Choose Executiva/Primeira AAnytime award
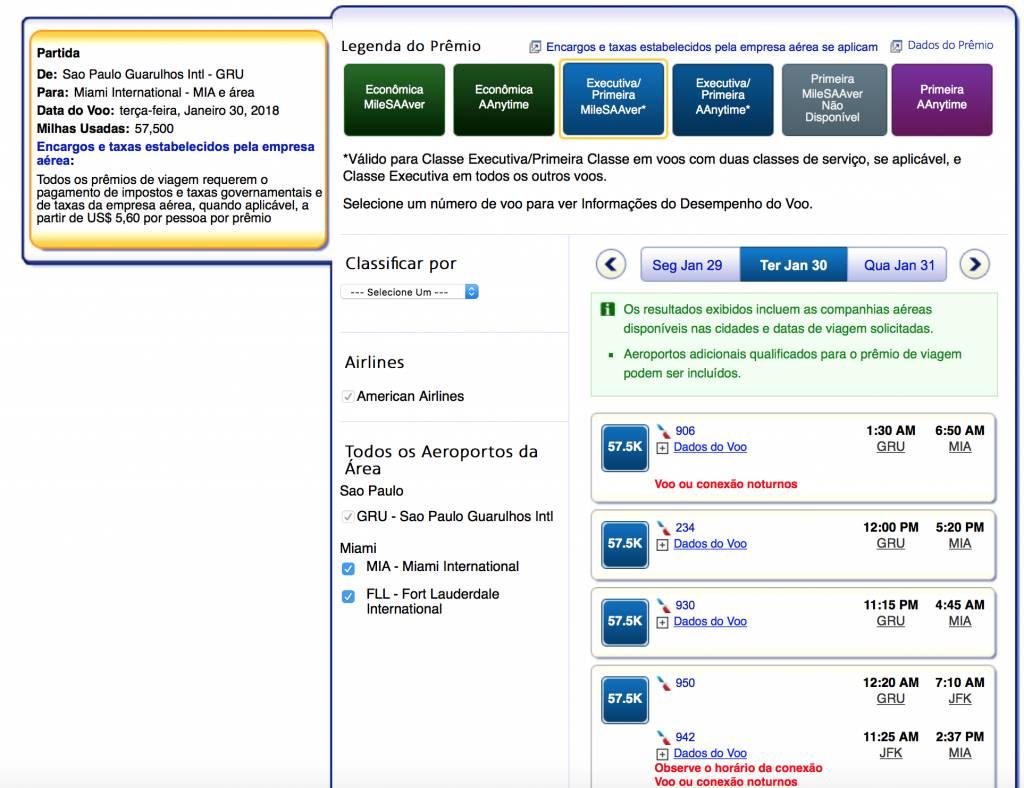Image resolution: width=1024 pixels, height=788 pixels. [722, 99]
